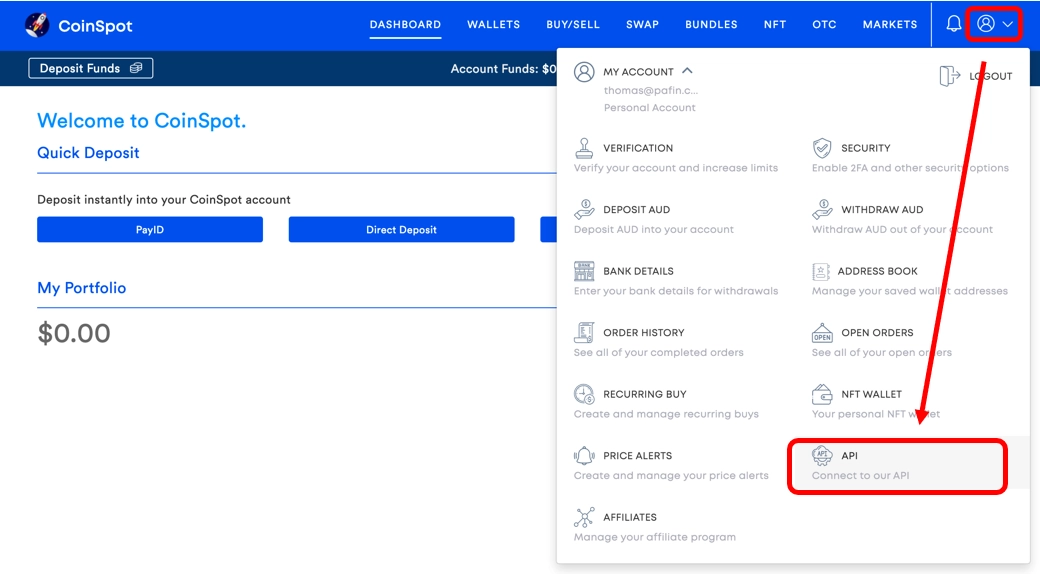This screenshot has height=574, width=1040.
Task: Click the Open Orders sign icon
Action: tap(822, 332)
